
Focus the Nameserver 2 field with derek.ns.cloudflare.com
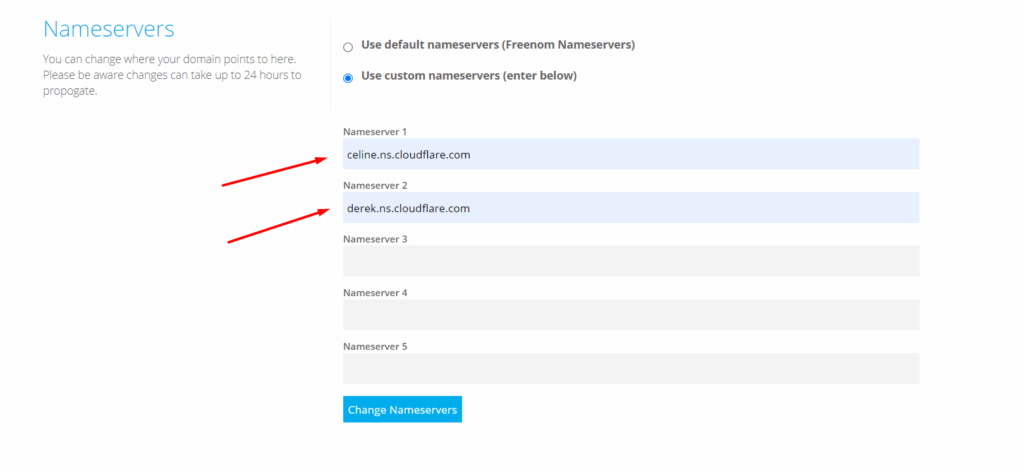631,208
